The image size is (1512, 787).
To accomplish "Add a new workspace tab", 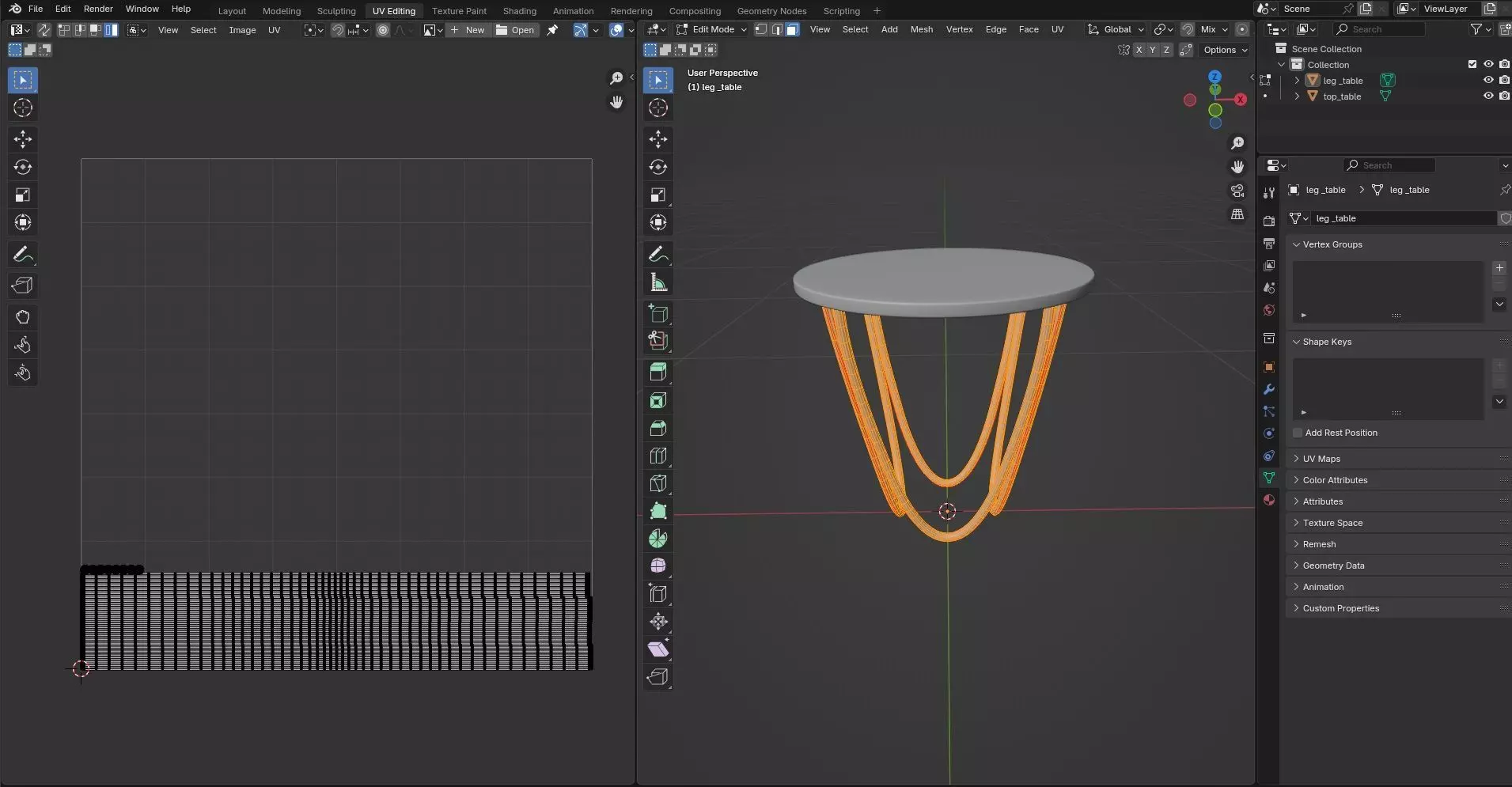I will [x=877, y=11].
